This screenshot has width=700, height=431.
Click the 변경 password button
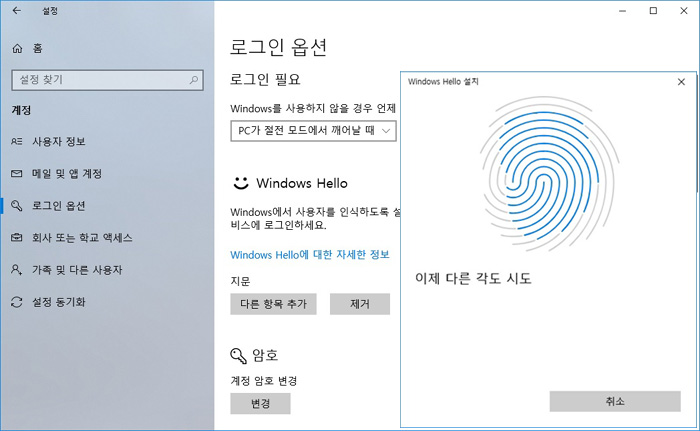(x=260, y=404)
